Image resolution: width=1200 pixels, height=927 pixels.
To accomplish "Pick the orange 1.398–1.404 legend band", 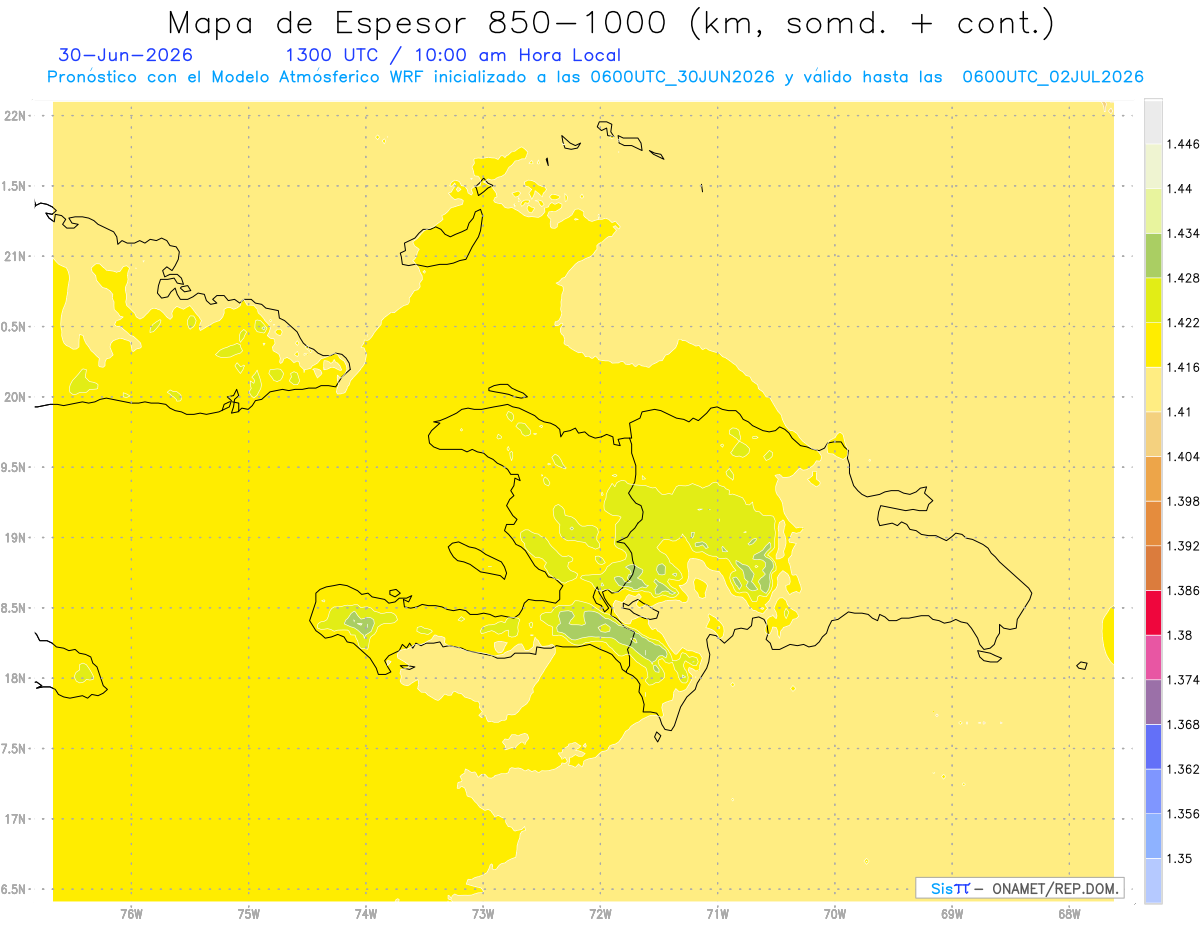I will [1153, 479].
